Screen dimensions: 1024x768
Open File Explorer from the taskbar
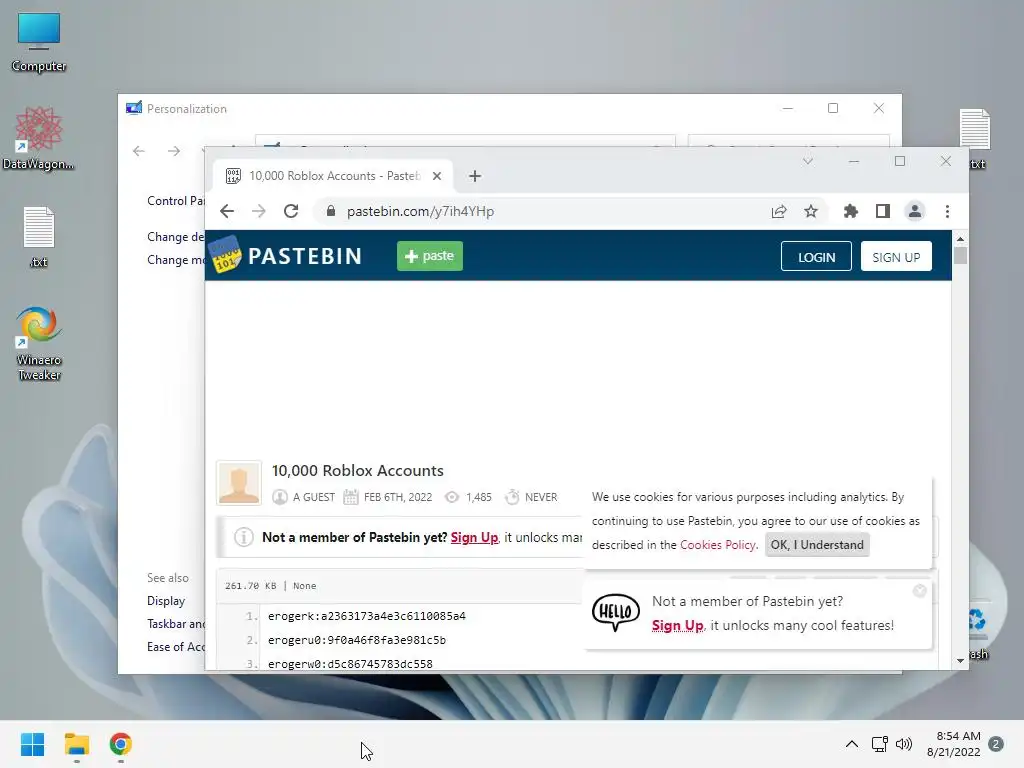[x=76, y=744]
